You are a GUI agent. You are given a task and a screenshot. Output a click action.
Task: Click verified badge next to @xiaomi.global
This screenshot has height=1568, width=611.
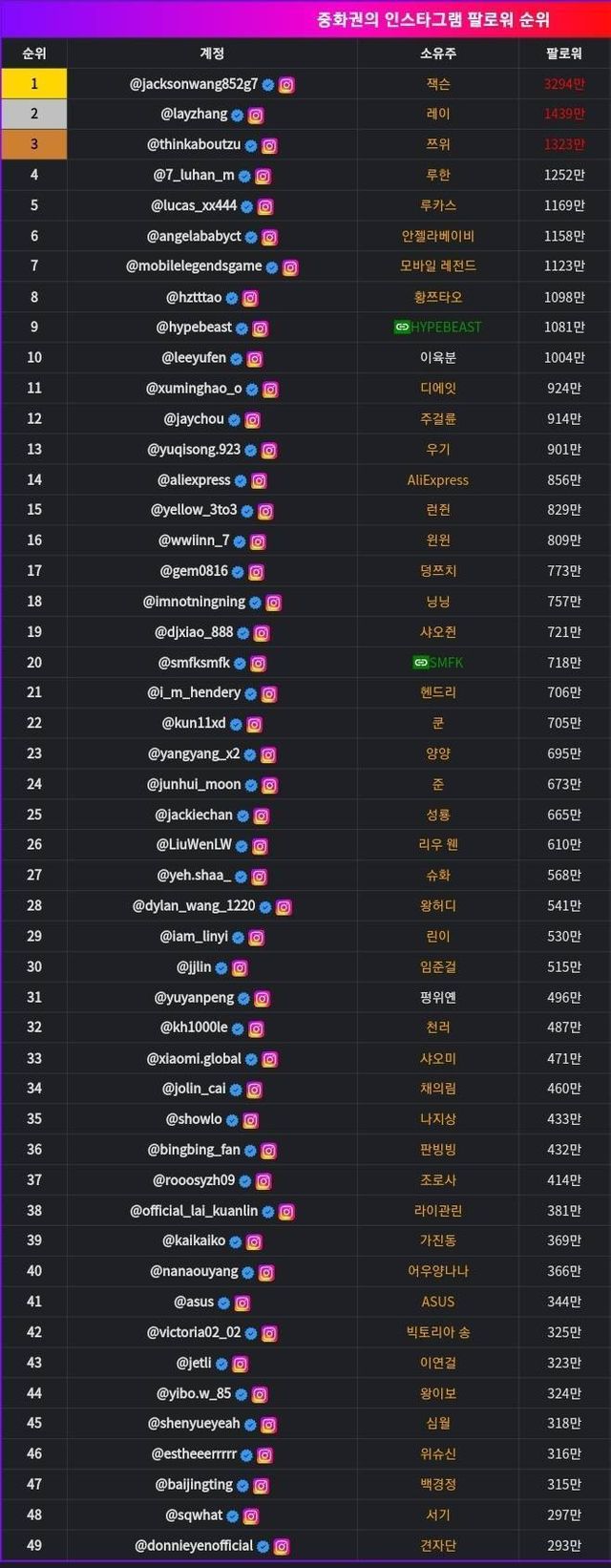tap(251, 1060)
